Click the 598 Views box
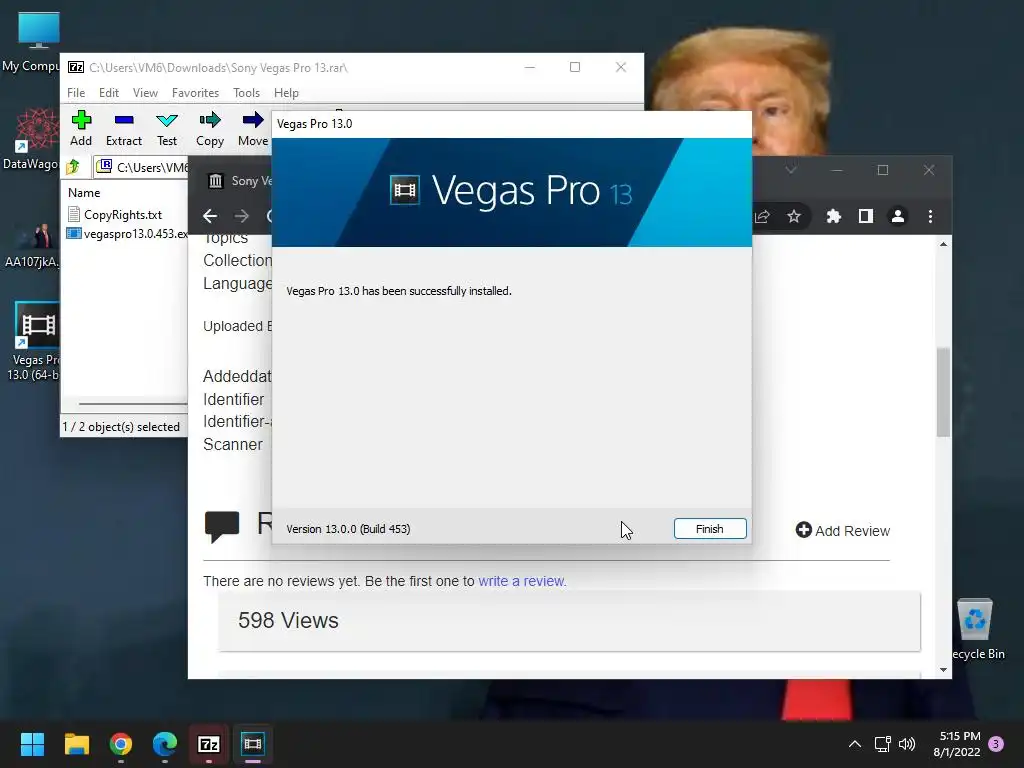1024x768 pixels. point(569,620)
